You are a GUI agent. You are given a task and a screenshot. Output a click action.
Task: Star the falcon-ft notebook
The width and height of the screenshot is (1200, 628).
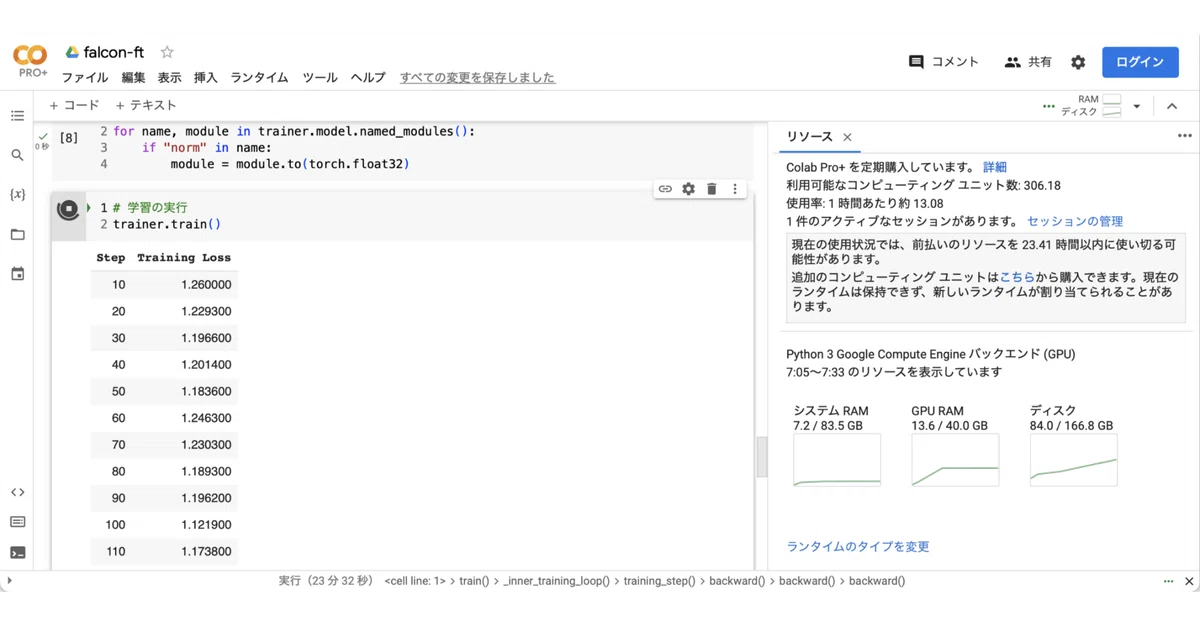(x=167, y=52)
